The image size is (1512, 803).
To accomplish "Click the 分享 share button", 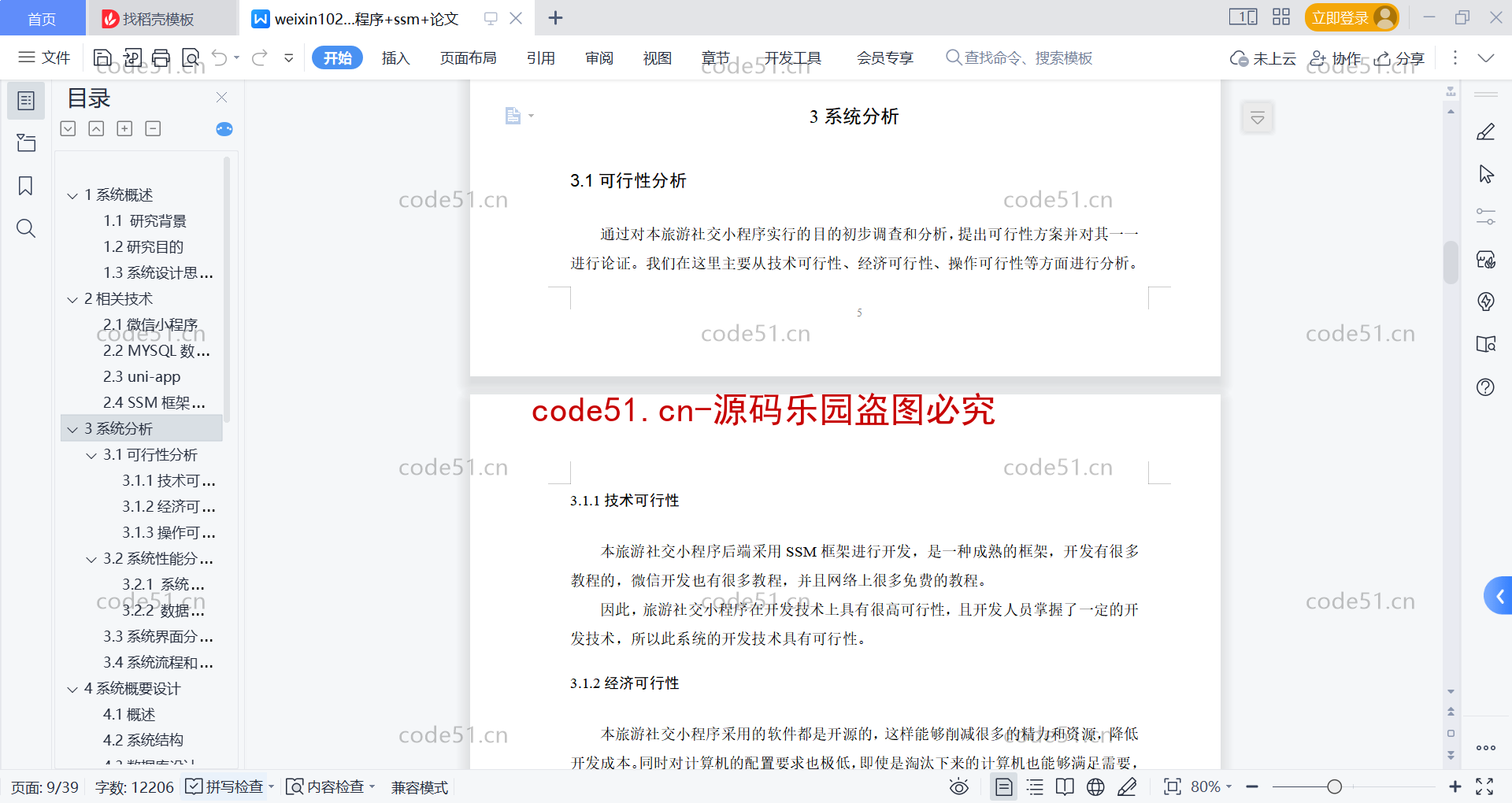I will click(1399, 58).
